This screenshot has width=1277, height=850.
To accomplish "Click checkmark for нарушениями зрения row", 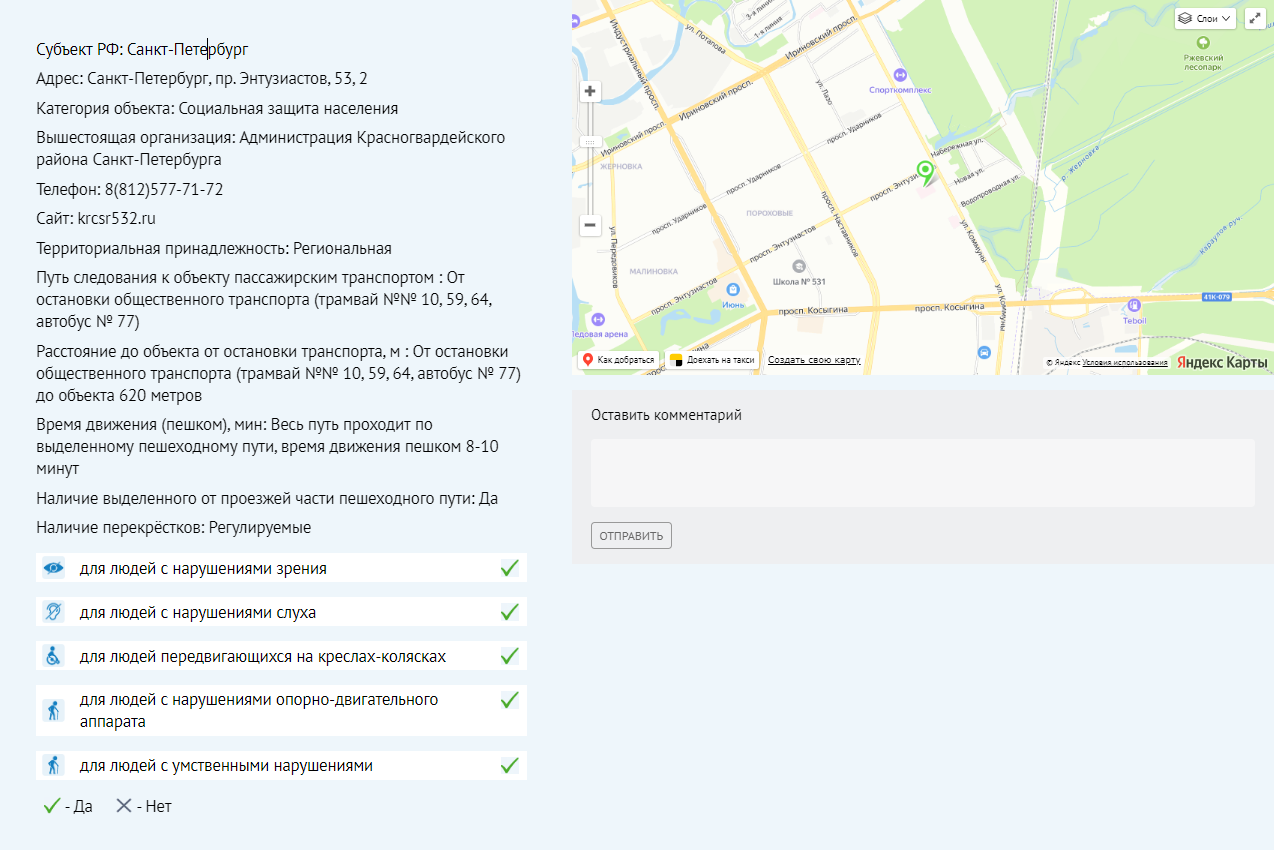I will [510, 568].
